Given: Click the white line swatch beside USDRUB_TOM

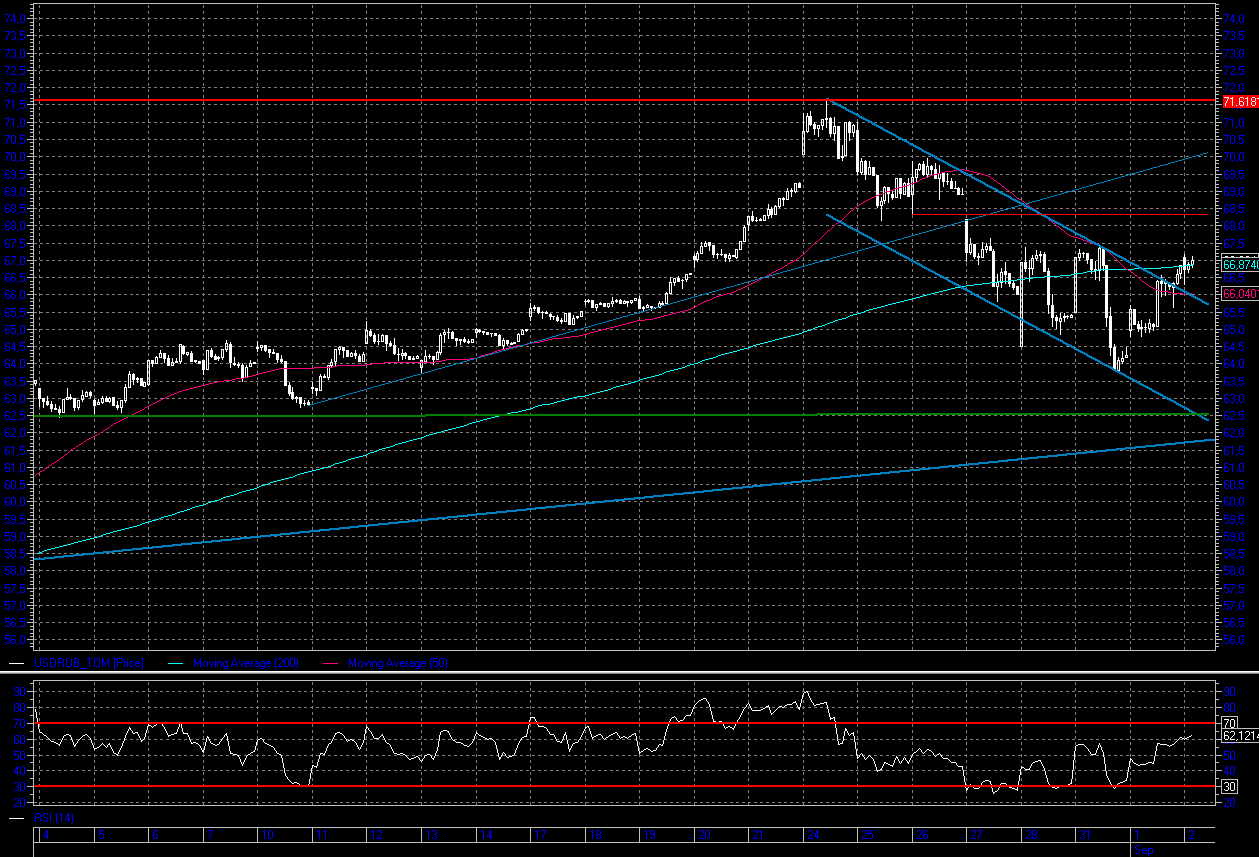Looking at the screenshot, I should pyautogui.click(x=16, y=663).
